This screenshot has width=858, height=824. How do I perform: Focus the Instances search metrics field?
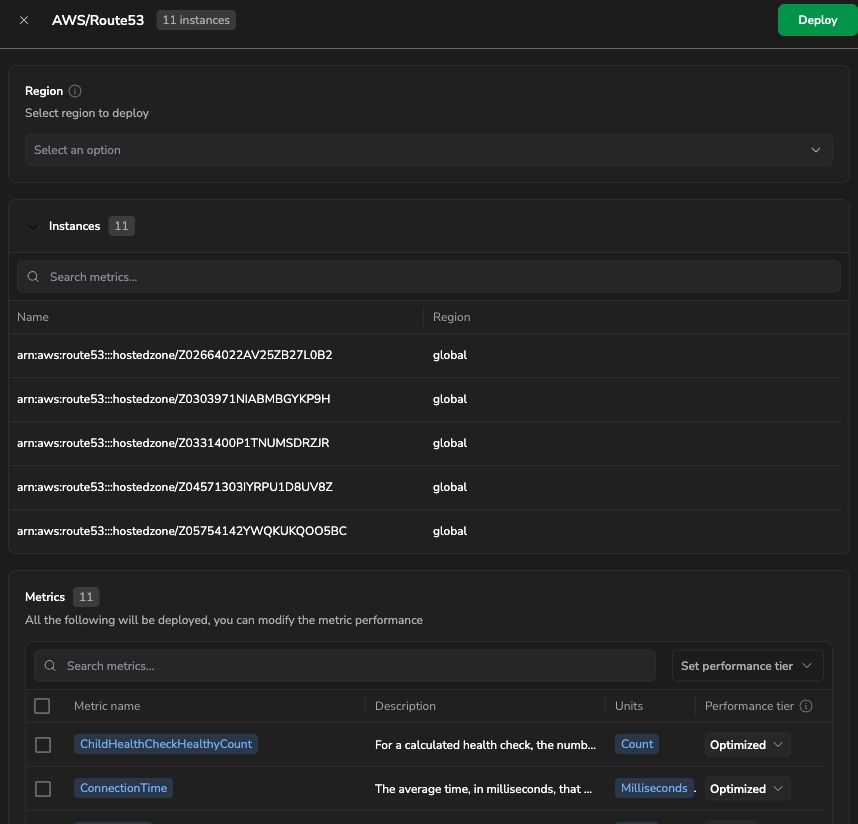click(428, 277)
